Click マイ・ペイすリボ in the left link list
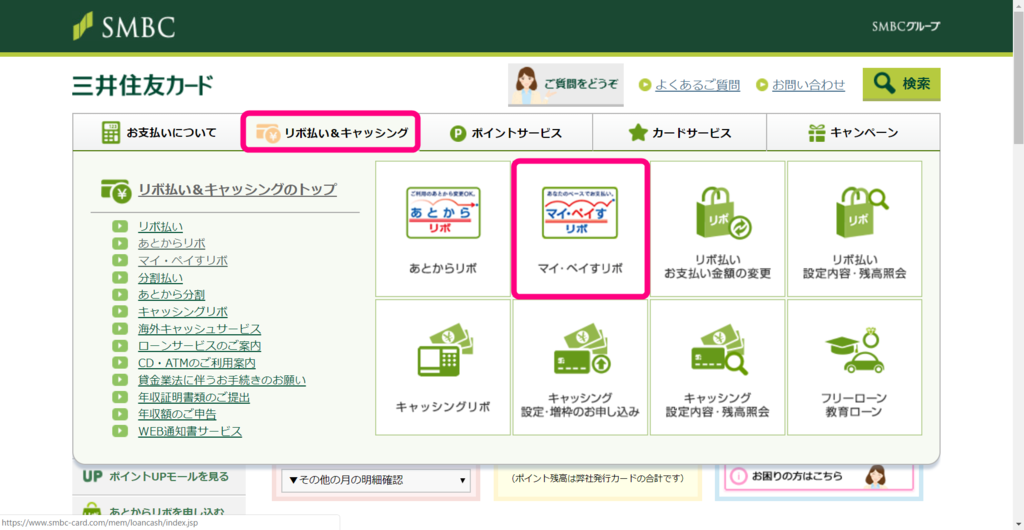Image resolution: width=1024 pixels, height=530 pixels. coord(183,260)
